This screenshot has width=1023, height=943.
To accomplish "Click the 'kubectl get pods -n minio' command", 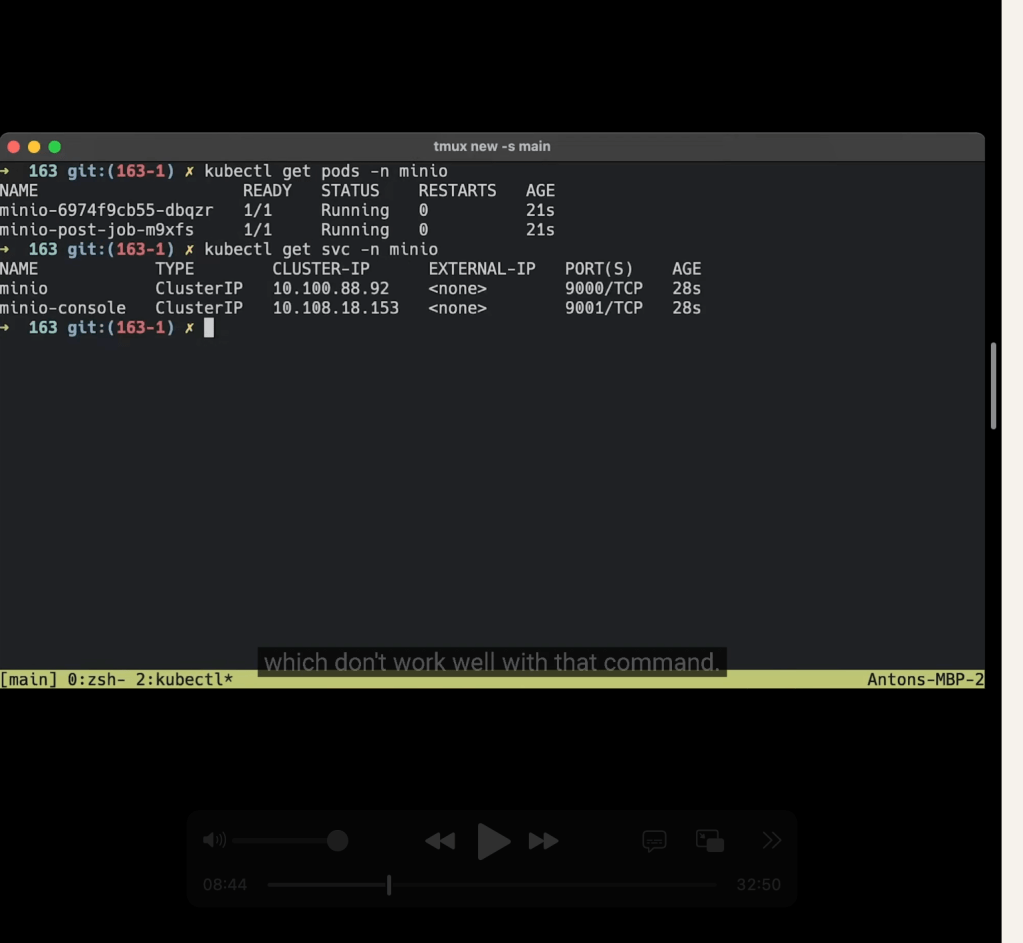I will (326, 171).
